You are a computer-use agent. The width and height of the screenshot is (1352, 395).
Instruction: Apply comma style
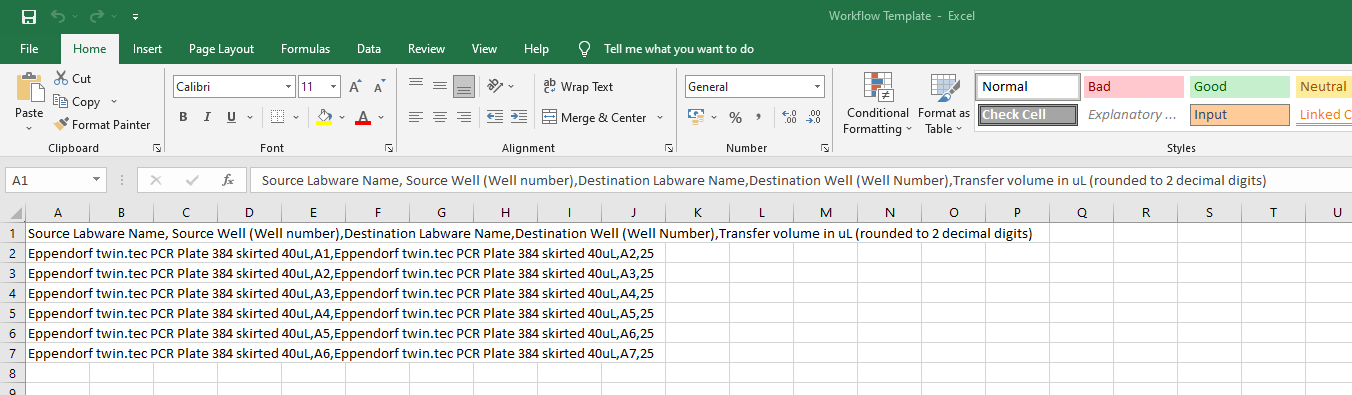coord(759,117)
